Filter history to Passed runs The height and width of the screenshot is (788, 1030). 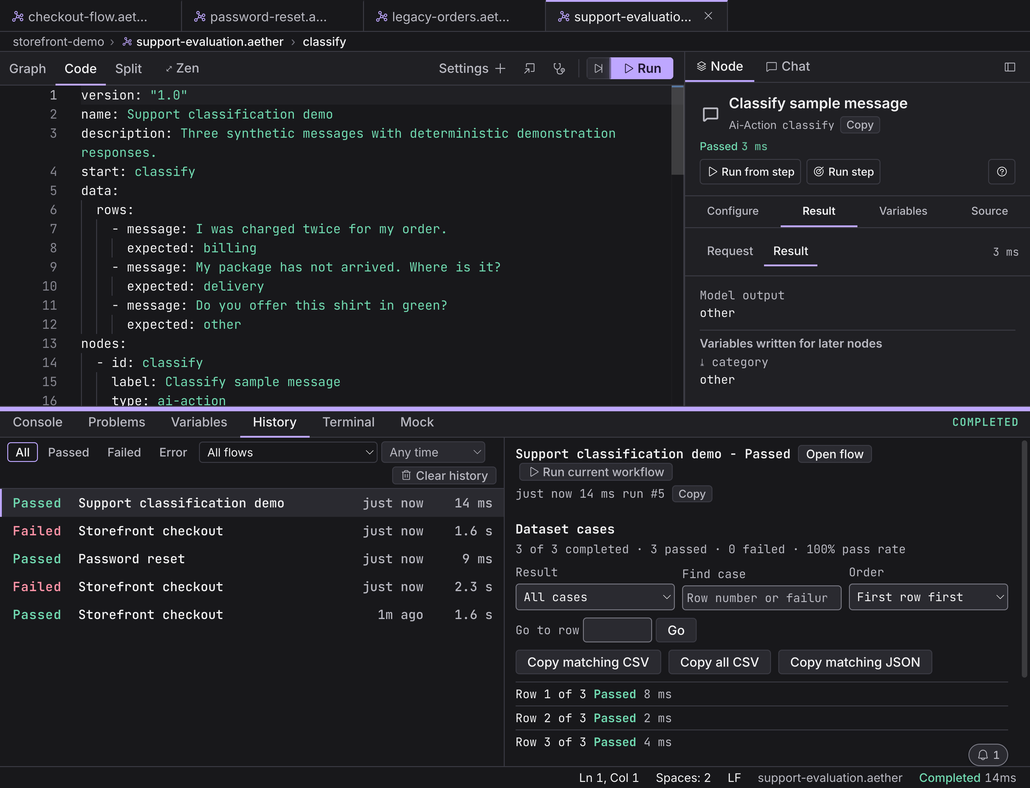68,452
